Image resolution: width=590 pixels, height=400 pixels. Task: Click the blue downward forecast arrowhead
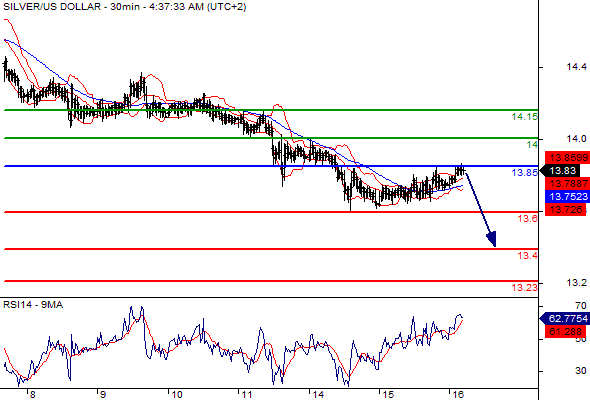(492, 239)
